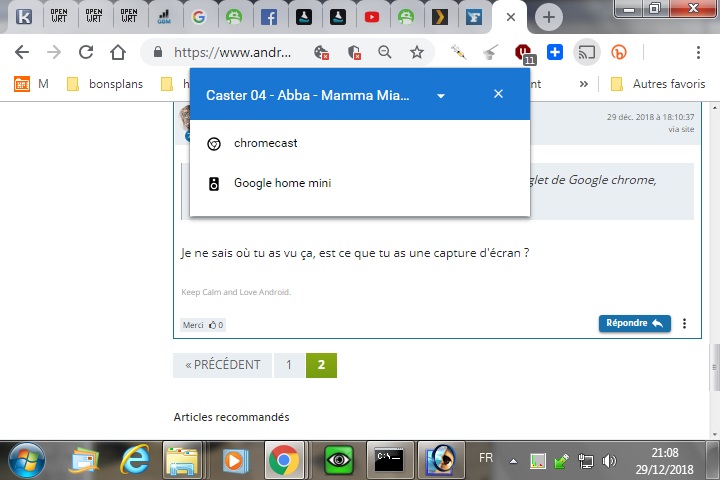
Task: Open uBlock Origin extension showing 11
Action: pos(524,53)
